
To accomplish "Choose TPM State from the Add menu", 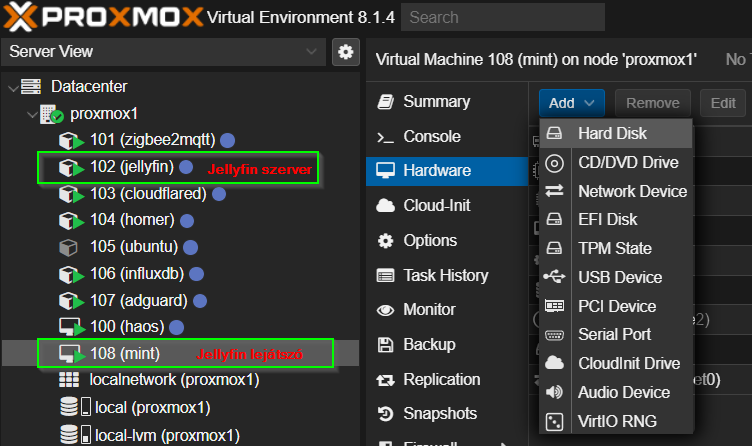I will click(x=616, y=248).
